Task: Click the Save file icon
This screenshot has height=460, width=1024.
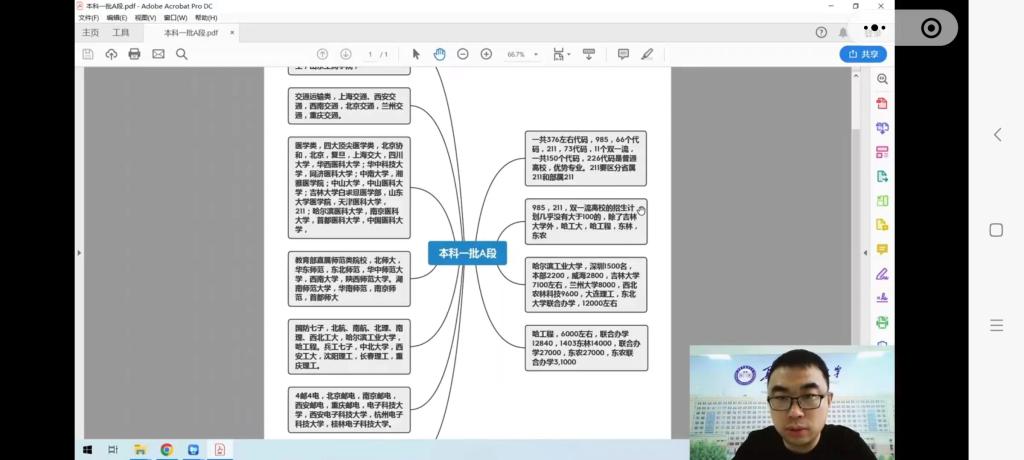Action: [88, 54]
